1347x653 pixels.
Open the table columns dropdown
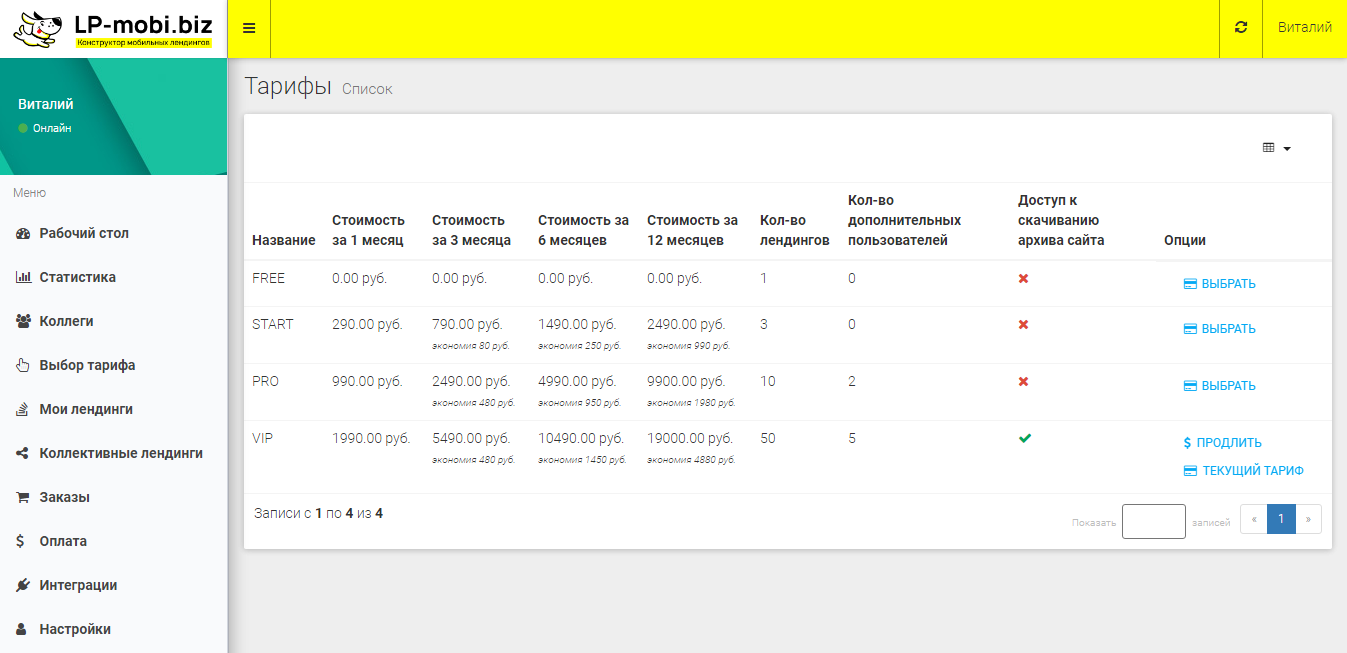pos(1277,148)
